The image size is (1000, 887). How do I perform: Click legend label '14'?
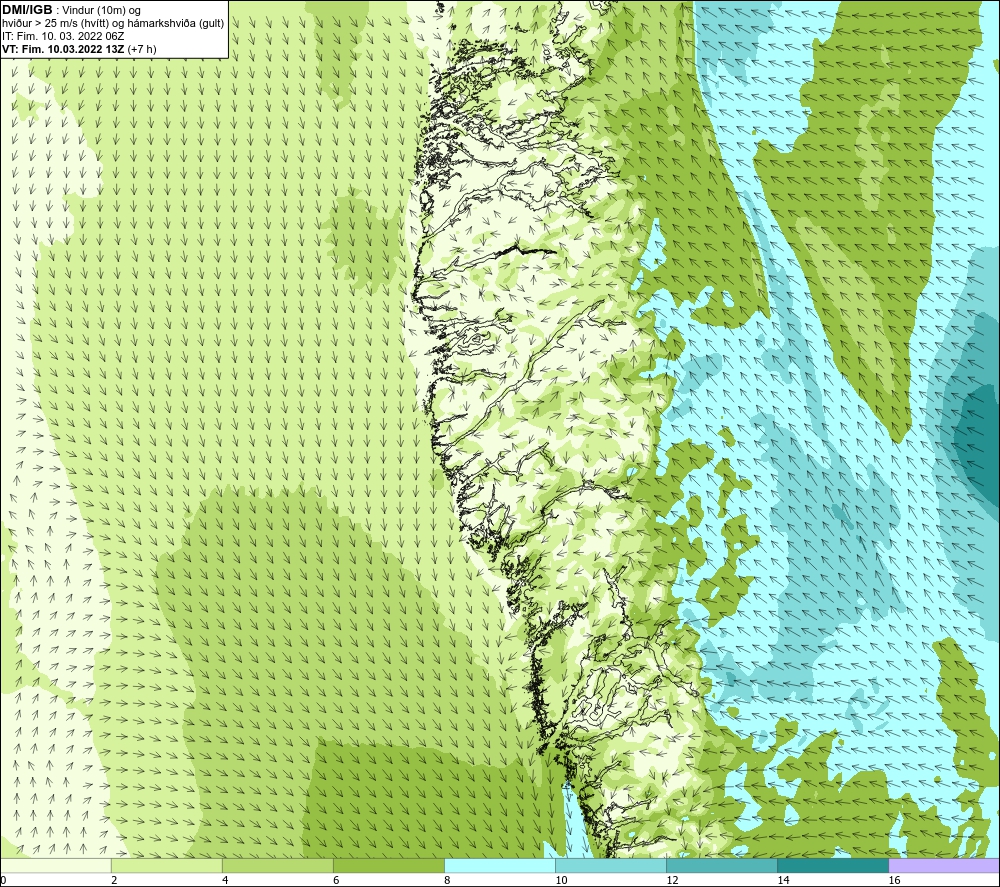pyautogui.click(x=783, y=880)
